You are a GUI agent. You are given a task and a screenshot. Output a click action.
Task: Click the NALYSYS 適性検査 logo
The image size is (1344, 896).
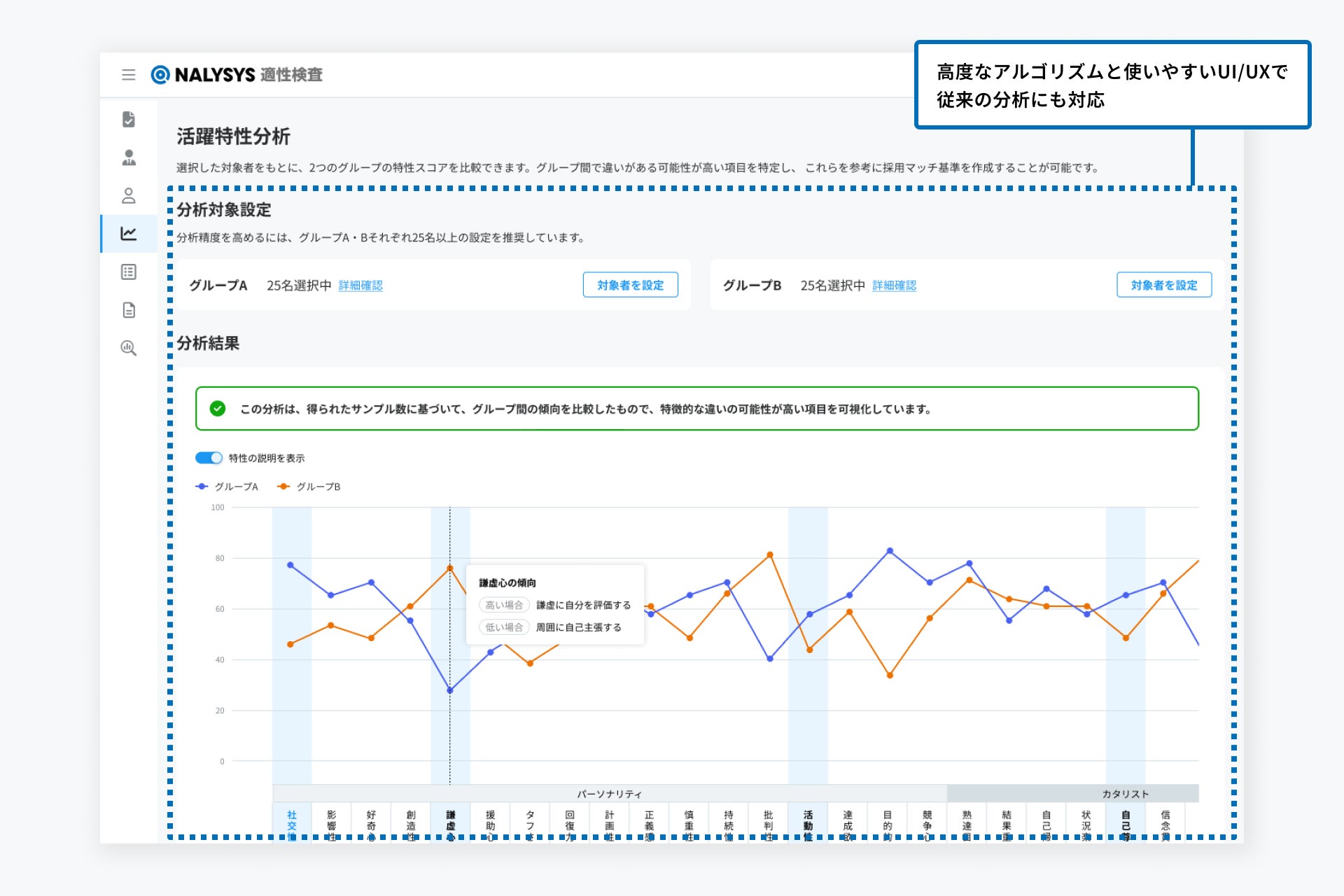(x=237, y=74)
